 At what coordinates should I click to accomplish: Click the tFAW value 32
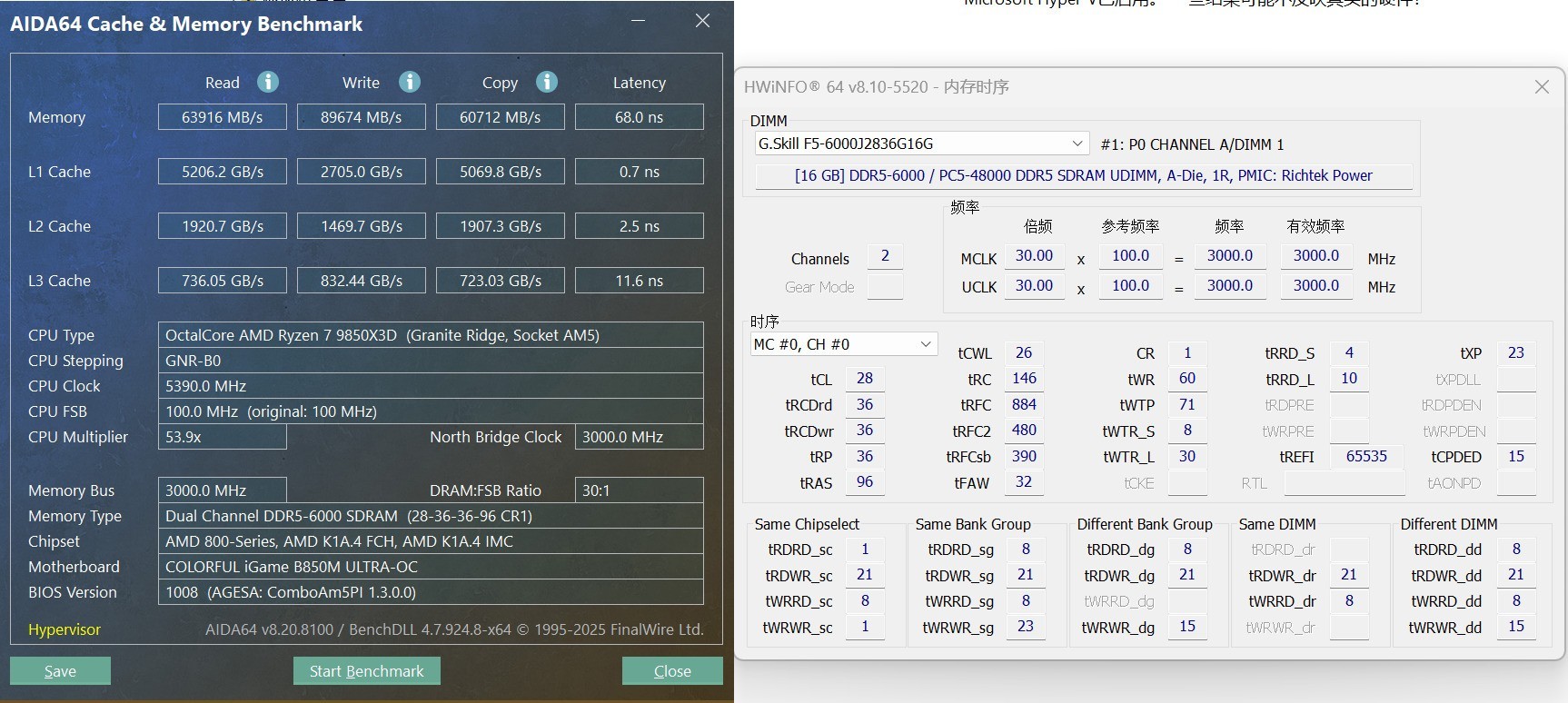1024,482
